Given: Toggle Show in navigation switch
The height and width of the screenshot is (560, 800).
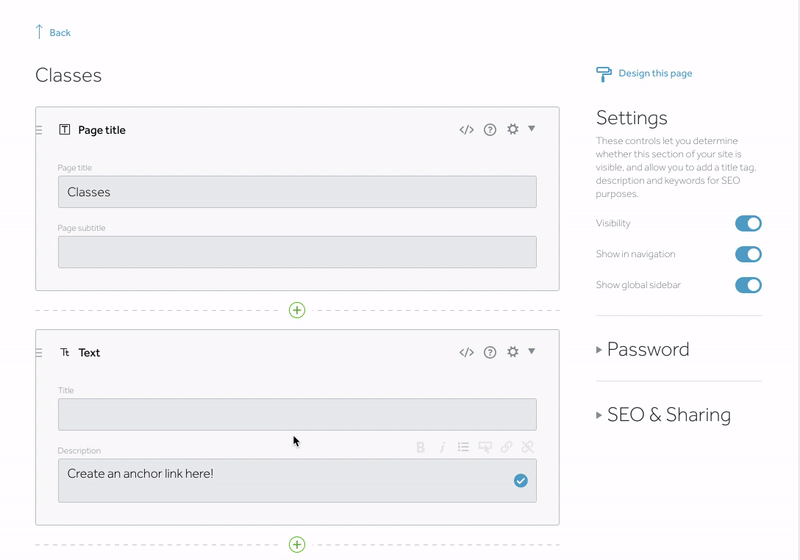Looking at the screenshot, I should click(x=748, y=255).
